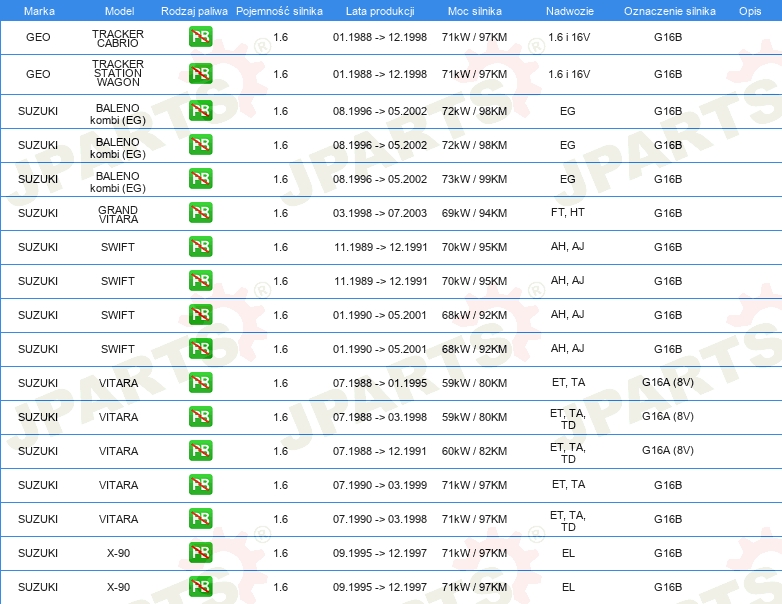Click ET, TA in the 07.1990 -> 03.1999 row

point(568,484)
